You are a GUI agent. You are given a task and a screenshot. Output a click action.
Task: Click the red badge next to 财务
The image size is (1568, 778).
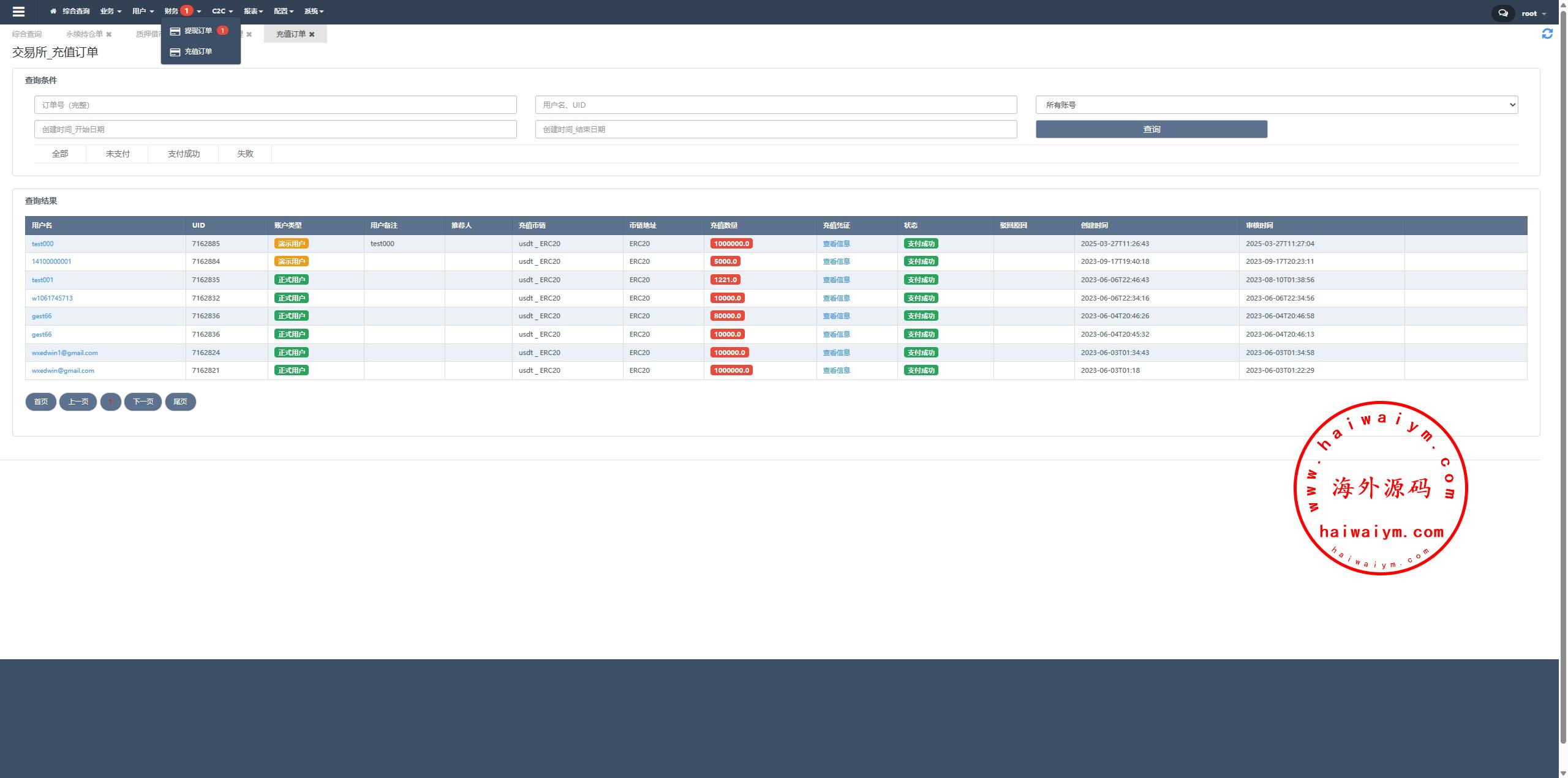[x=187, y=10]
